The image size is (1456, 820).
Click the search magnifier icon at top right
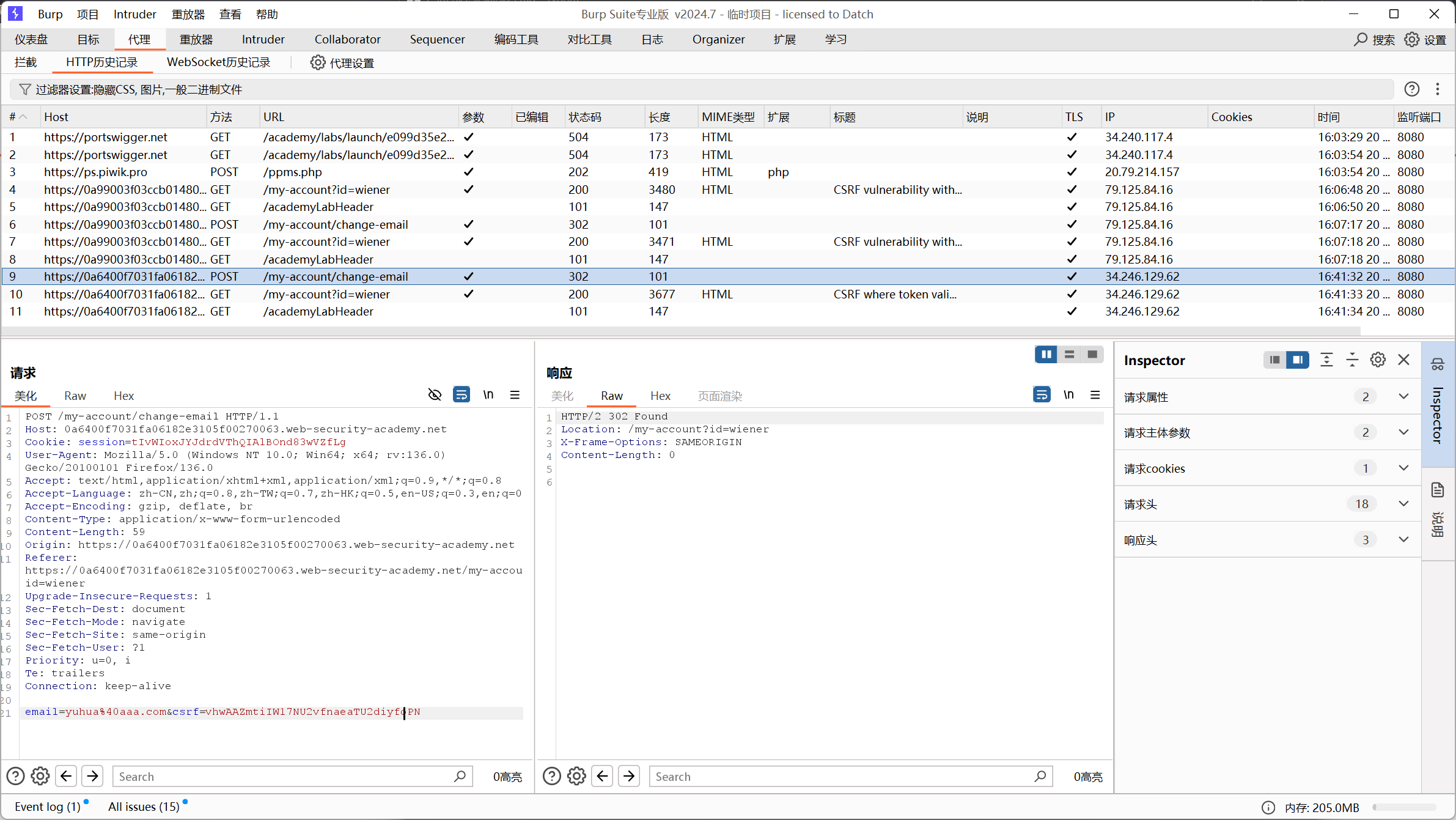click(x=1361, y=40)
